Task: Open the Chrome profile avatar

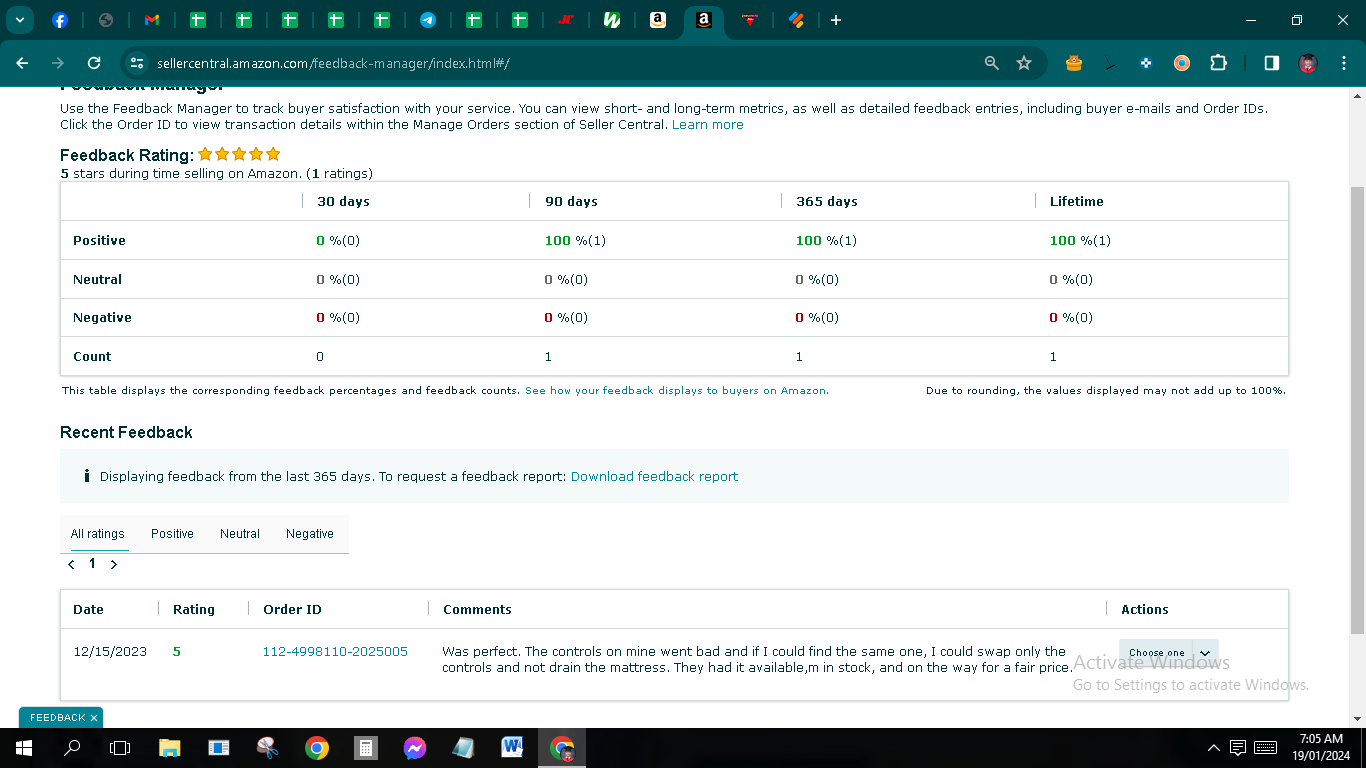Action: 1308,63
